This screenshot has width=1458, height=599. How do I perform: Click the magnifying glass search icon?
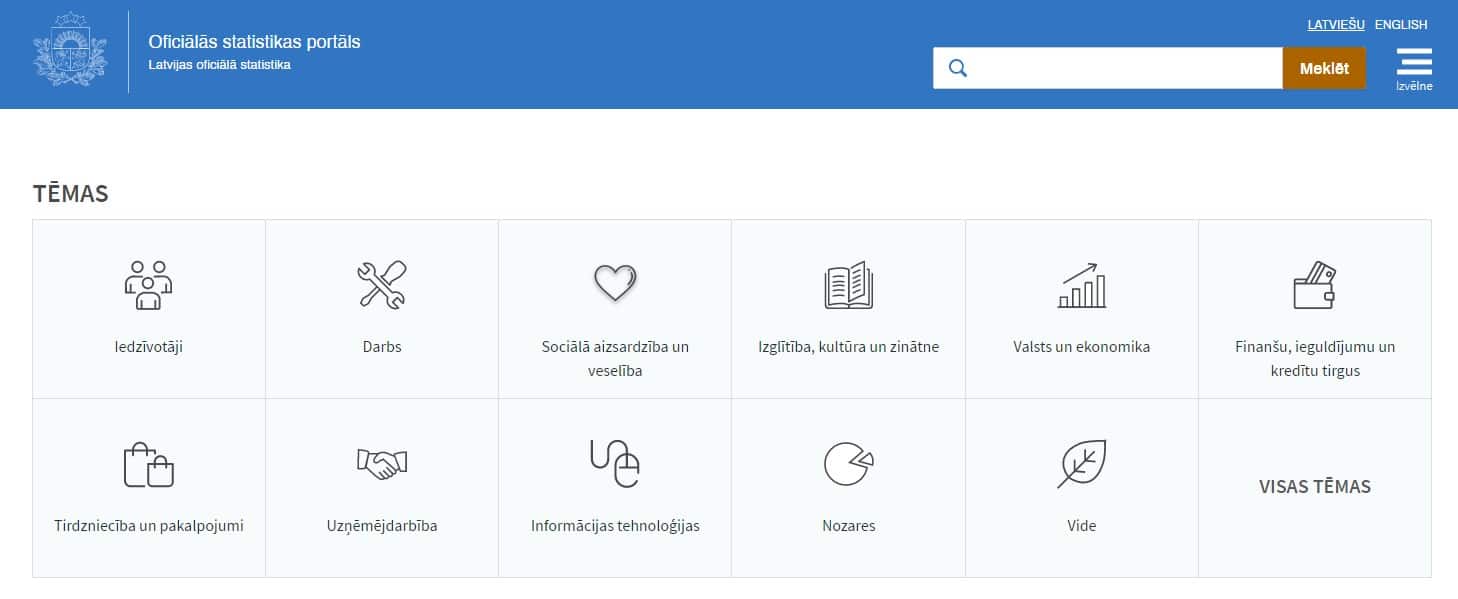pos(957,67)
